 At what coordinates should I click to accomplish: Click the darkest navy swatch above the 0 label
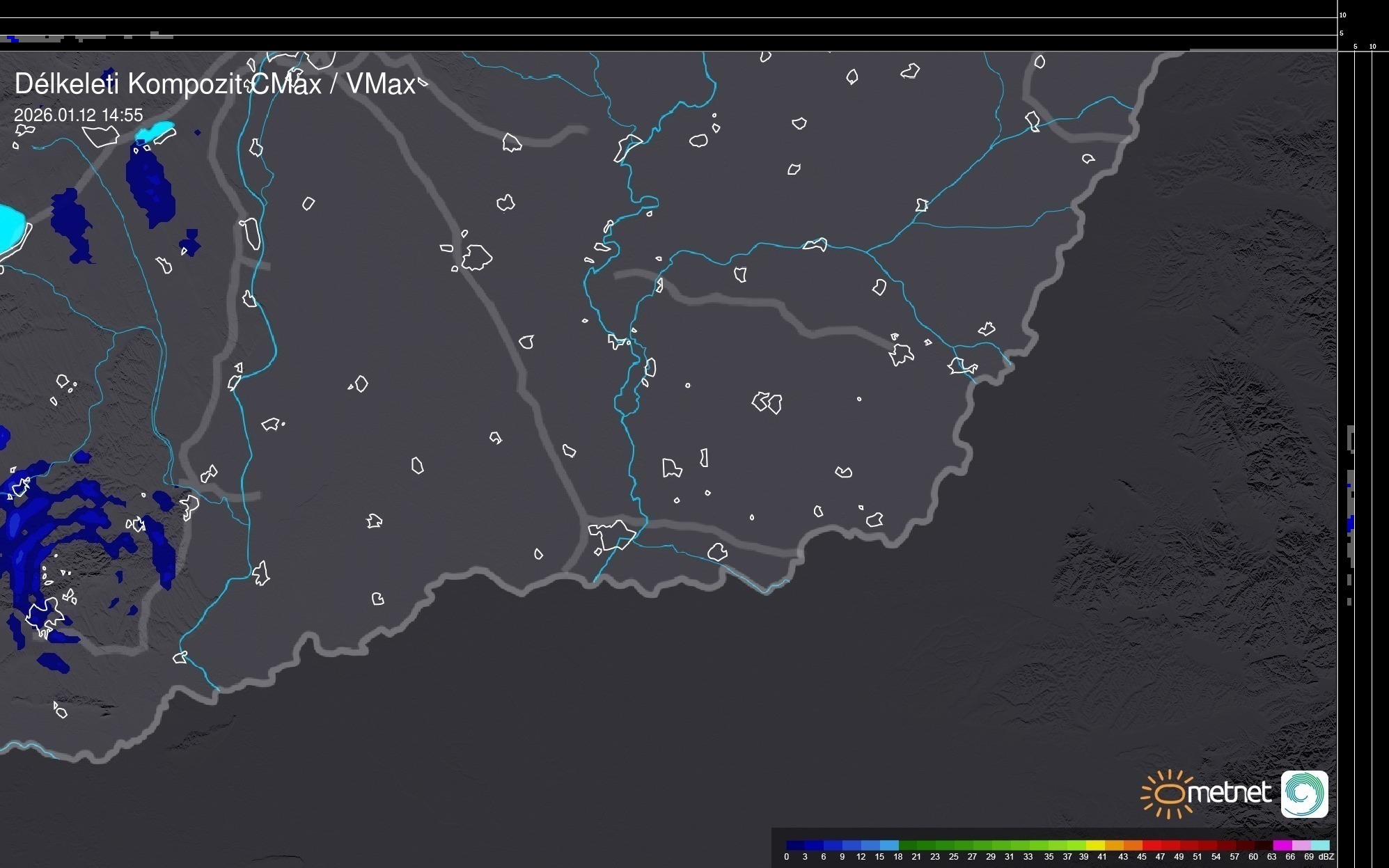pos(795,845)
